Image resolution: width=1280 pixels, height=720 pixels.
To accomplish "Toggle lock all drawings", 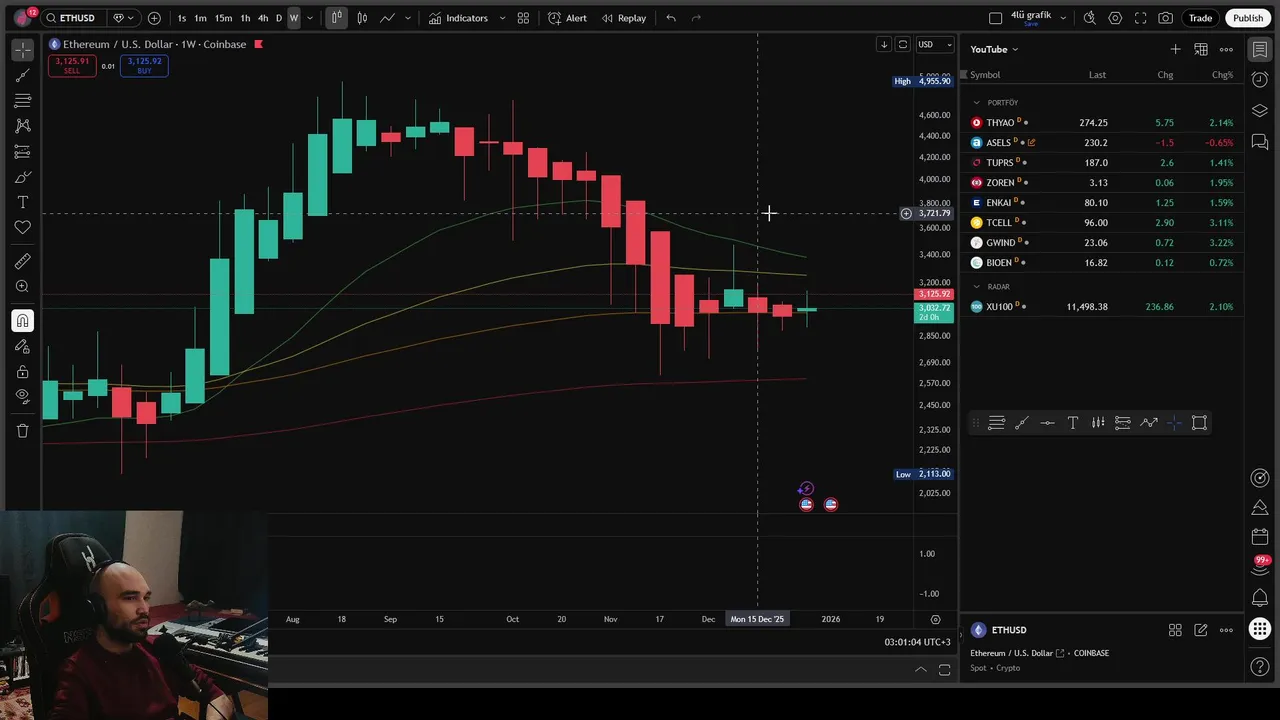I will (22, 372).
